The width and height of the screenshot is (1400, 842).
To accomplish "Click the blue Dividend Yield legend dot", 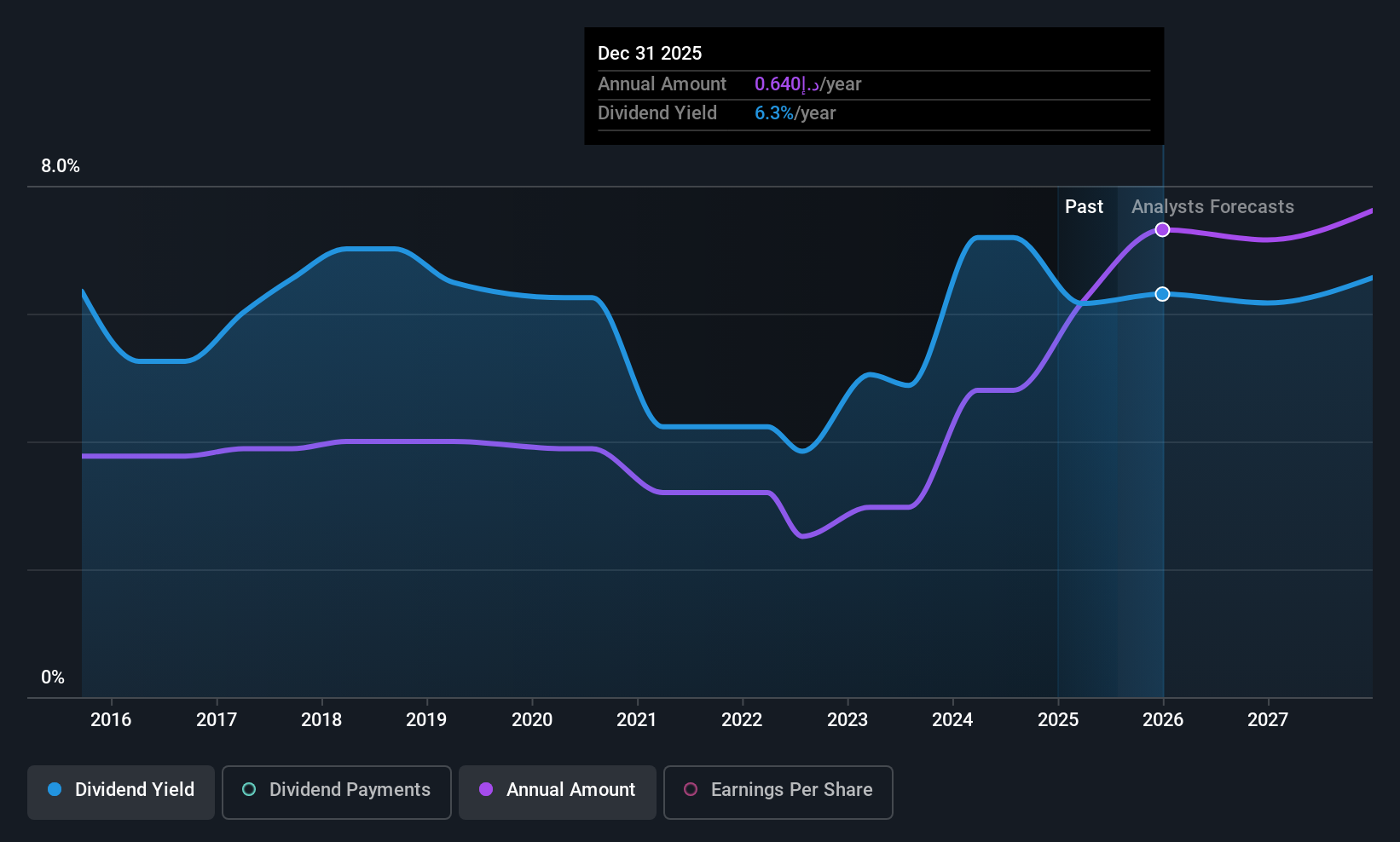I will point(55,789).
